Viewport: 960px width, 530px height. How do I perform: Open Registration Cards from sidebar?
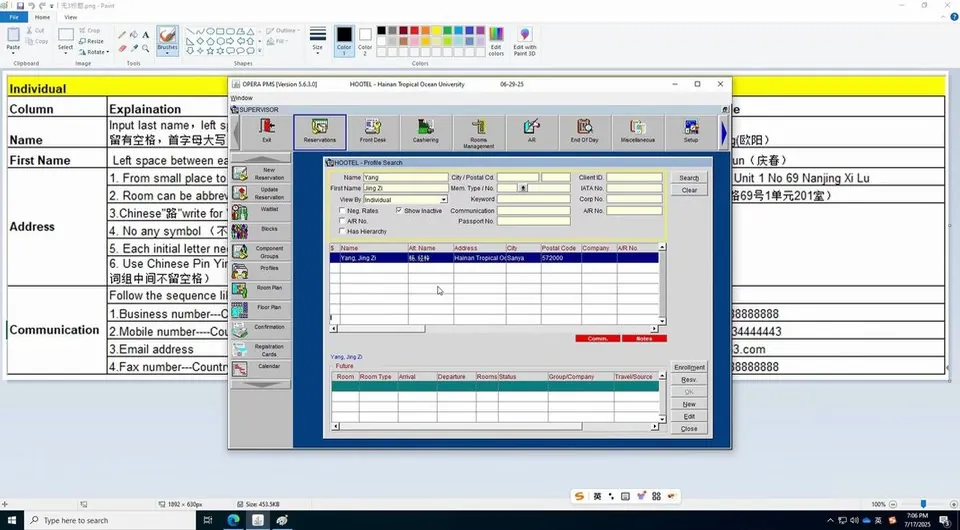pos(261,350)
